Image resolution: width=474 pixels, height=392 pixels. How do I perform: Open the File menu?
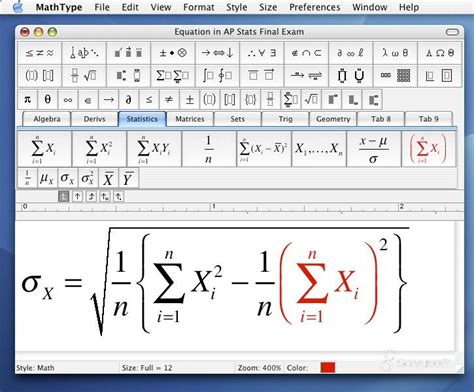(102, 7)
